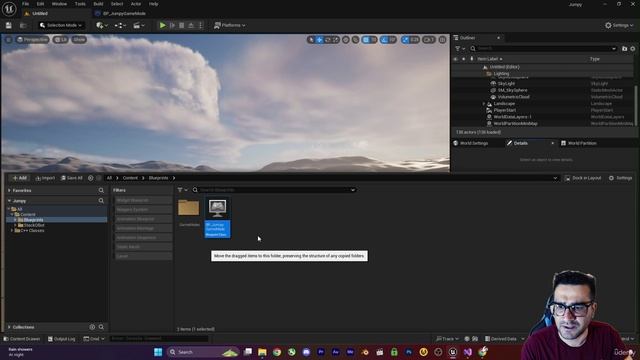Open play options three-dot menu
Image resolution: width=640 pixels, height=360 pixels.
coord(200,25)
